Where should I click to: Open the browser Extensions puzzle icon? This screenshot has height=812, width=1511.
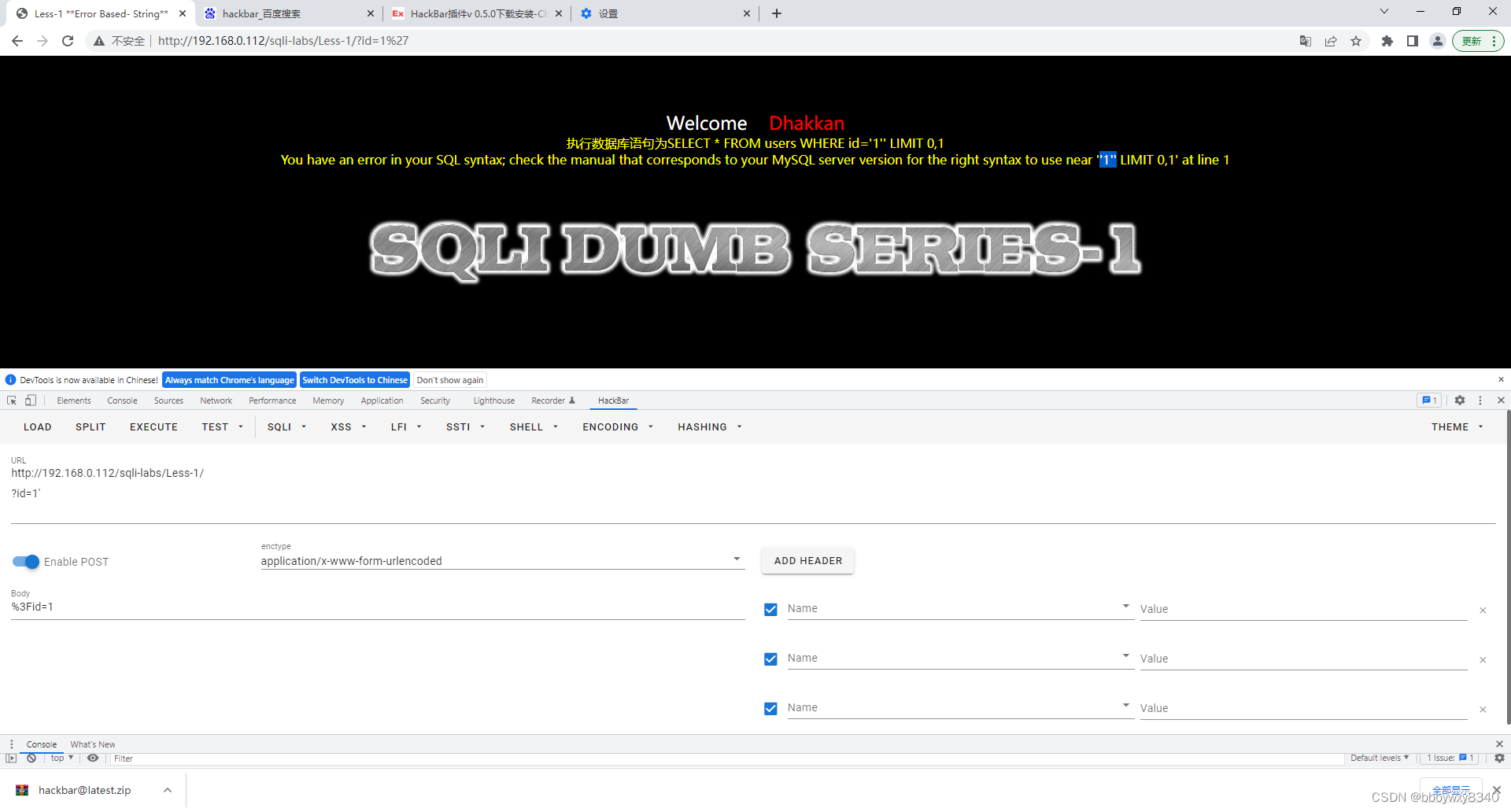(1387, 40)
